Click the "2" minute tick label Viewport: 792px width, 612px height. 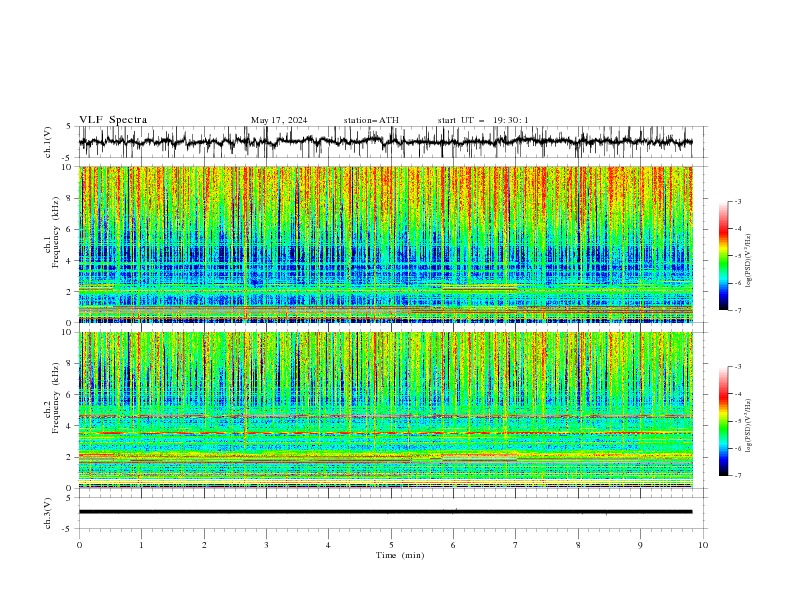pos(204,545)
